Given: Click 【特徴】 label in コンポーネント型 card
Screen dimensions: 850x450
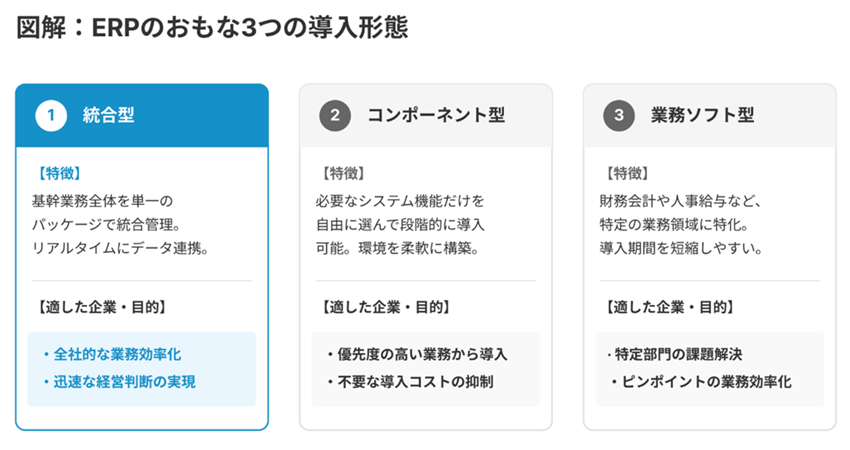Looking at the screenshot, I should 343,173.
